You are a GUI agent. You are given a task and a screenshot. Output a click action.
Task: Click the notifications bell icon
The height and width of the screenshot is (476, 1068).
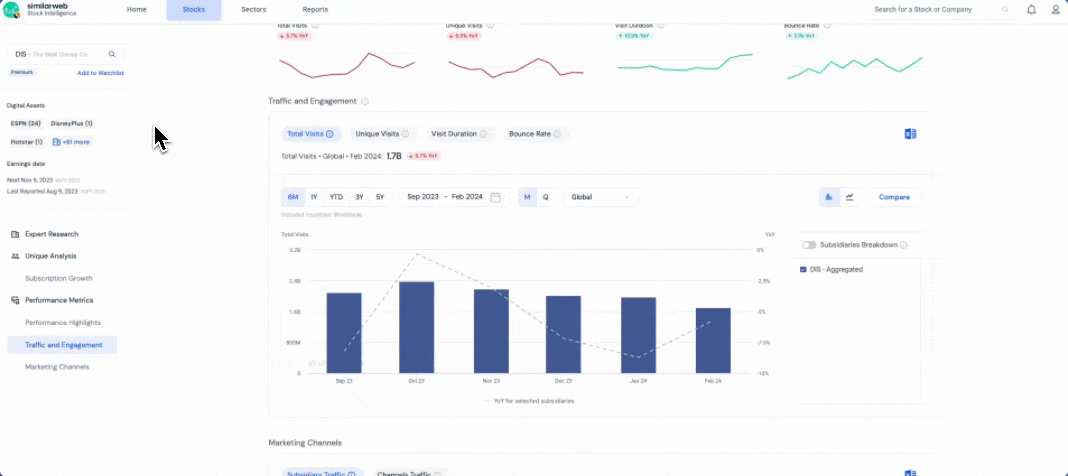tap(1031, 10)
